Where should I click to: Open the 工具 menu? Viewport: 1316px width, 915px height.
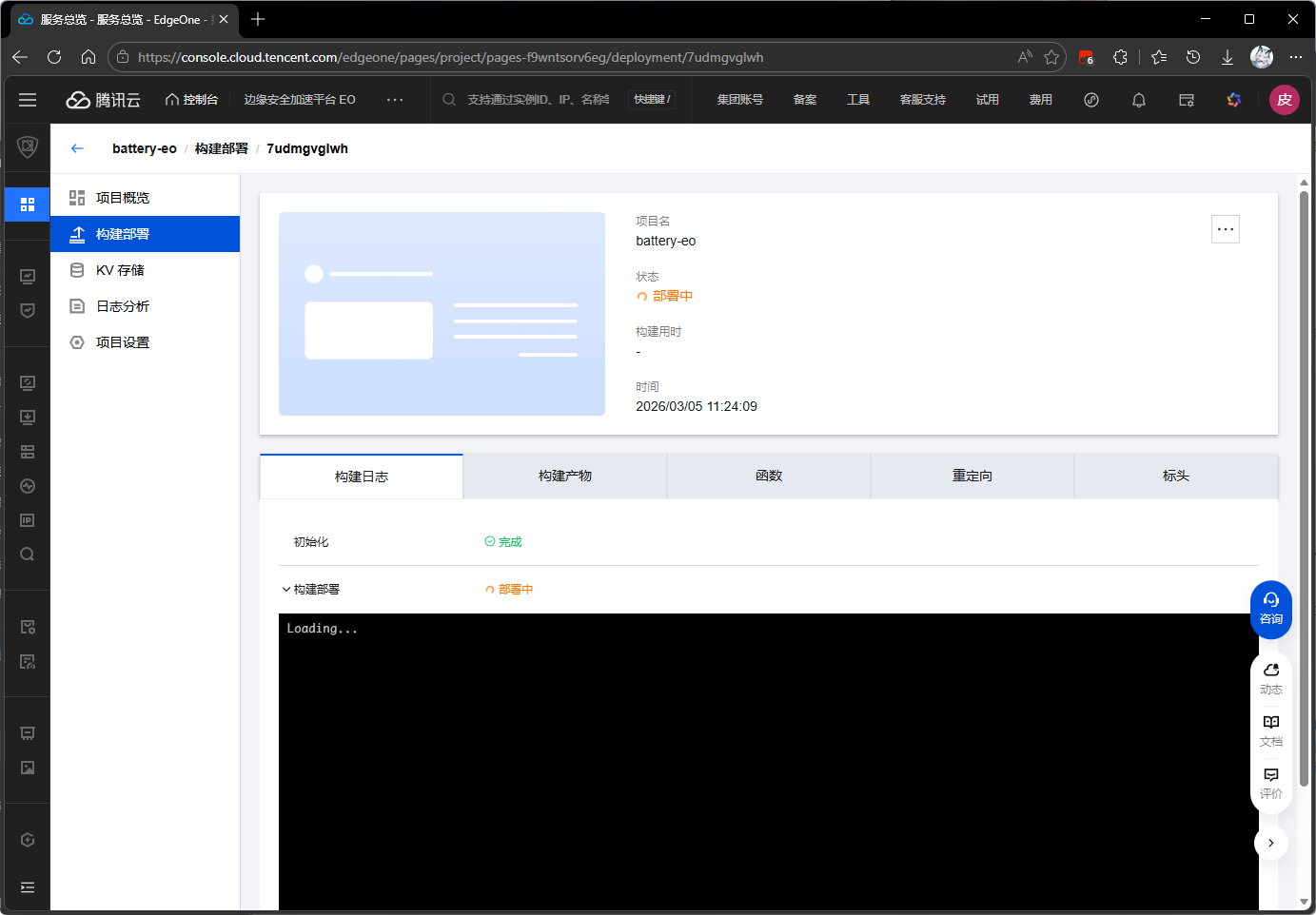858,100
